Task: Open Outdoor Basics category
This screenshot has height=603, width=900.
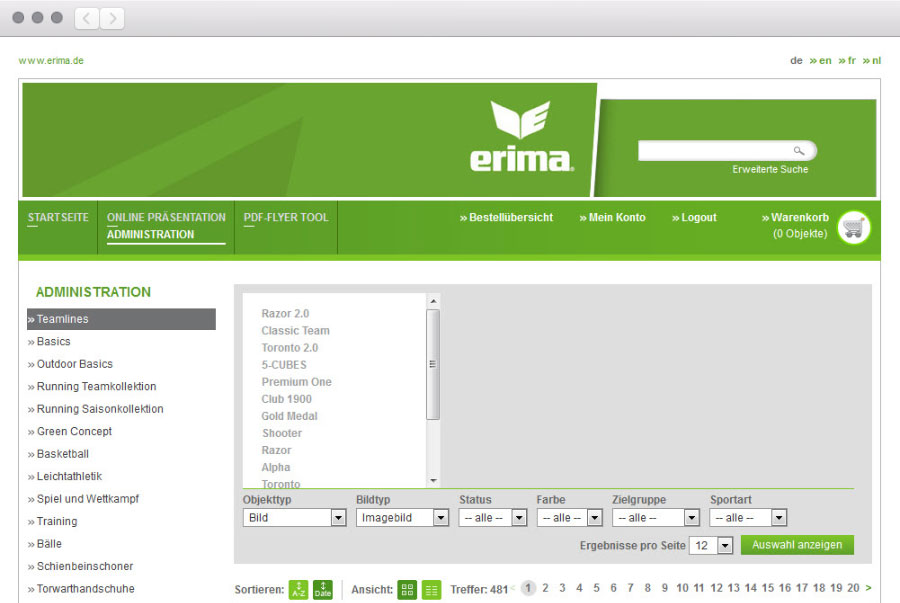Action: pos(70,364)
